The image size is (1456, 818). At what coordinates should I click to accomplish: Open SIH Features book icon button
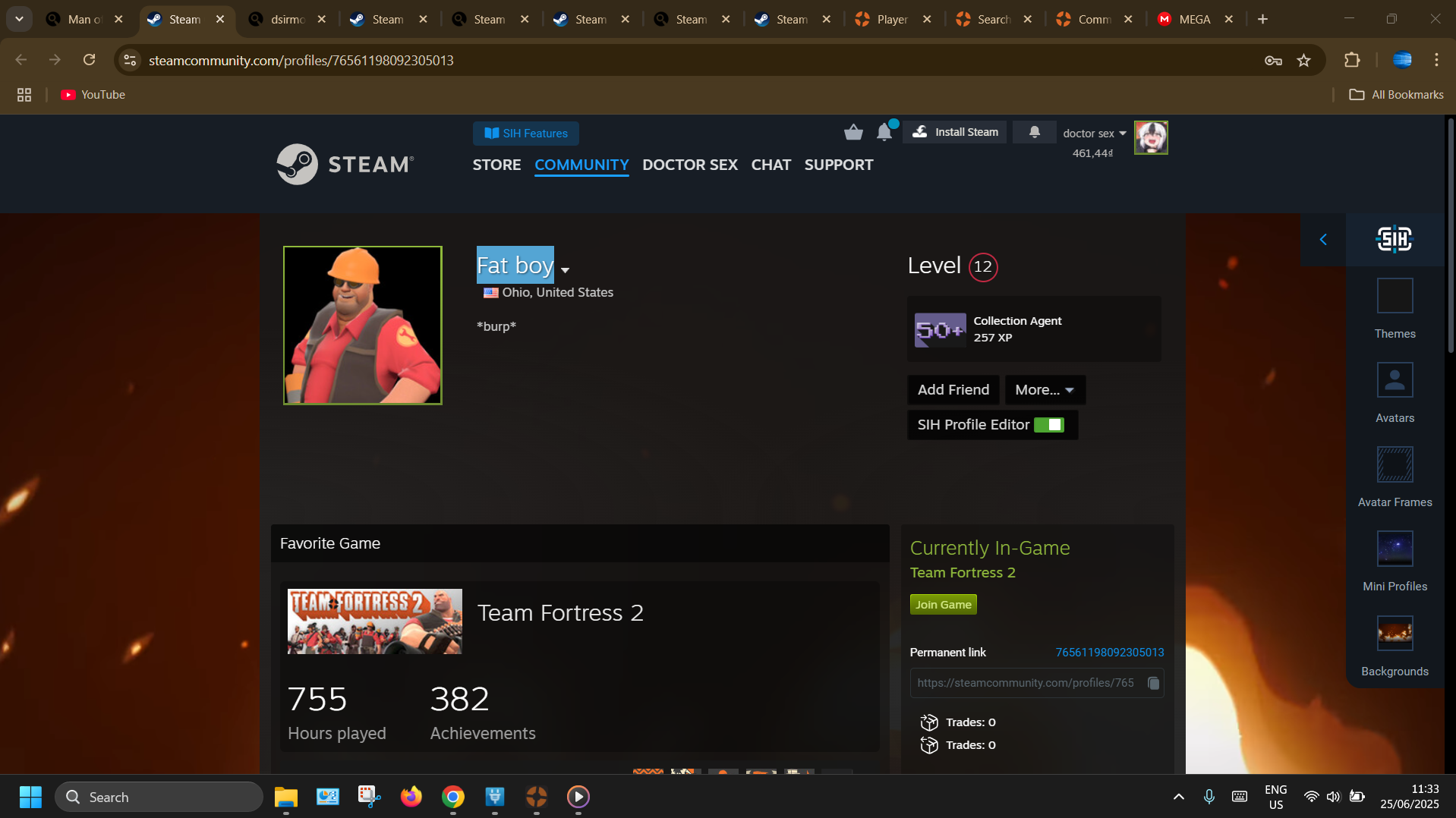pyautogui.click(x=526, y=134)
